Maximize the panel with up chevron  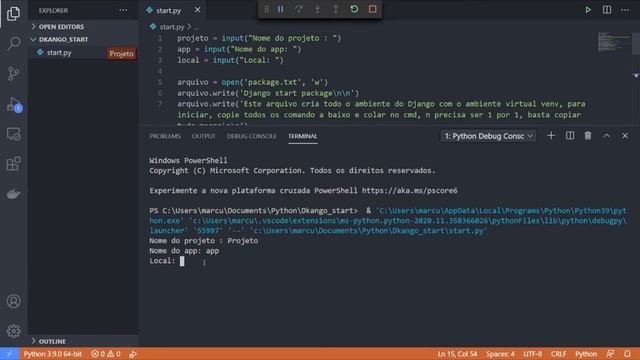(x=607, y=136)
